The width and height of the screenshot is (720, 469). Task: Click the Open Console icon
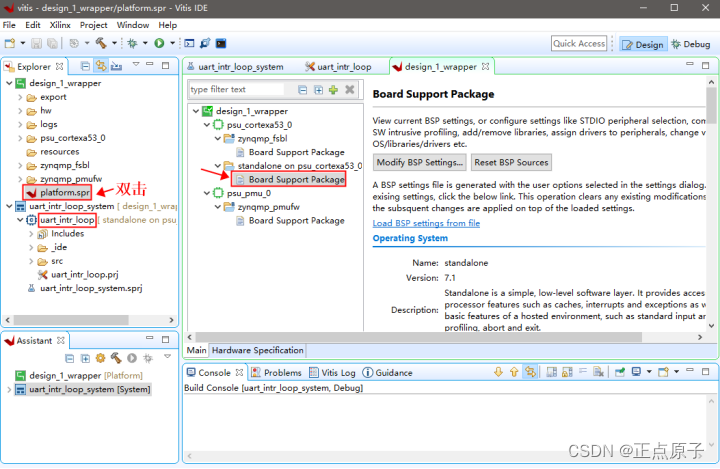click(x=663, y=372)
